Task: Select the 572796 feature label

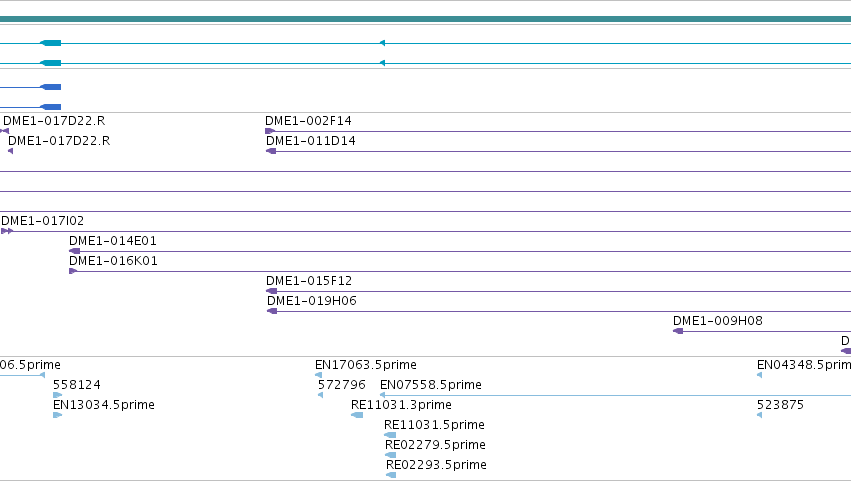Action: click(x=341, y=385)
